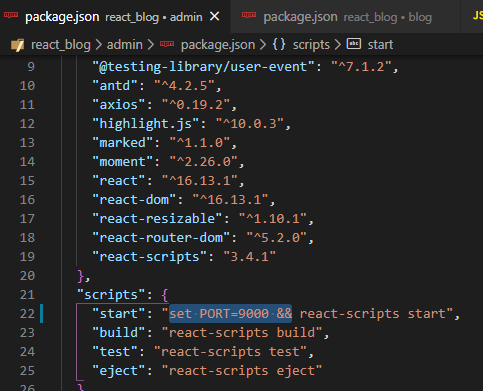Expand chevron after package.json breadcrumb
This screenshot has height=391, width=483.
pyautogui.click(x=263, y=45)
